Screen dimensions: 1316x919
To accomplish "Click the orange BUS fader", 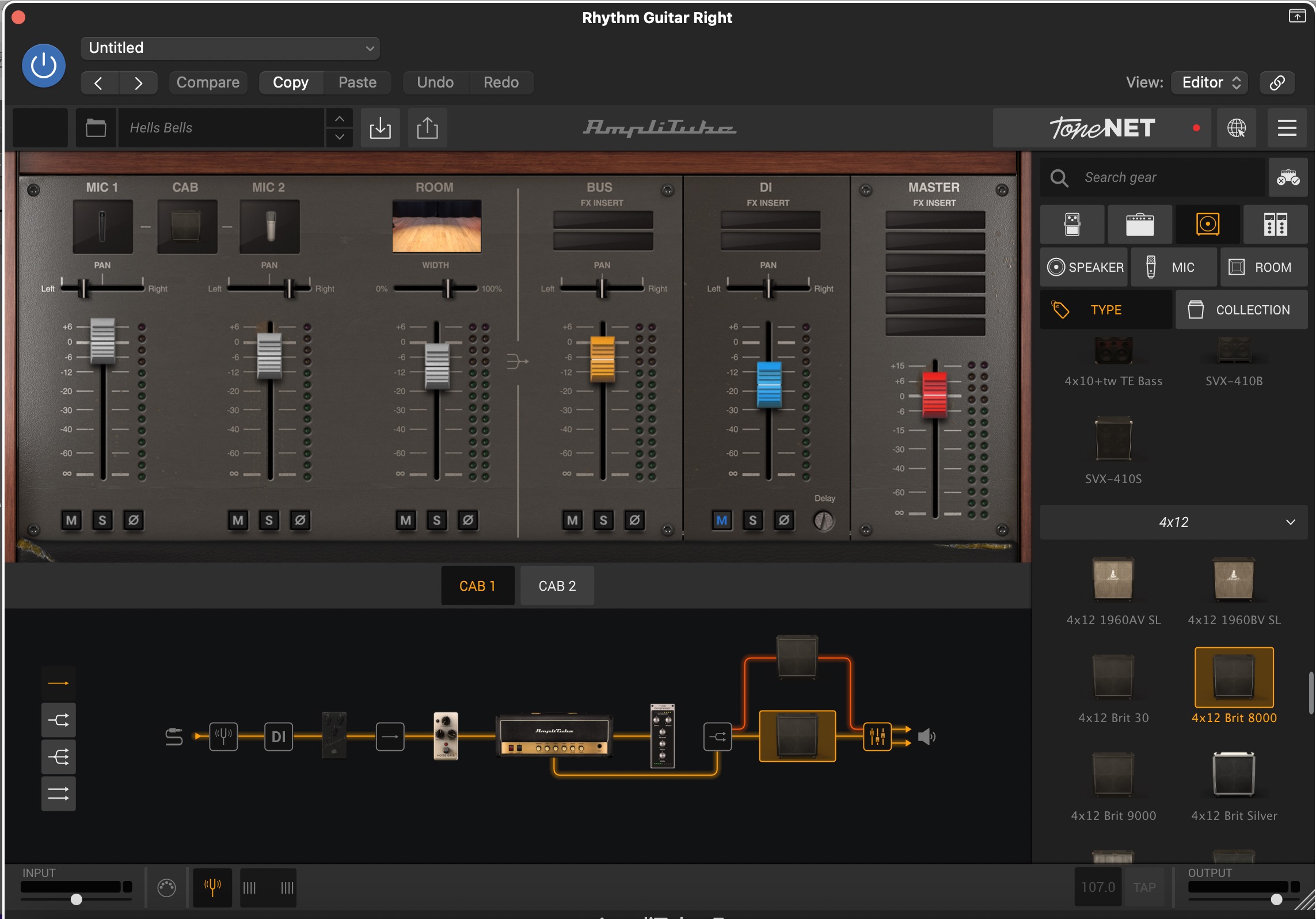I will (603, 359).
